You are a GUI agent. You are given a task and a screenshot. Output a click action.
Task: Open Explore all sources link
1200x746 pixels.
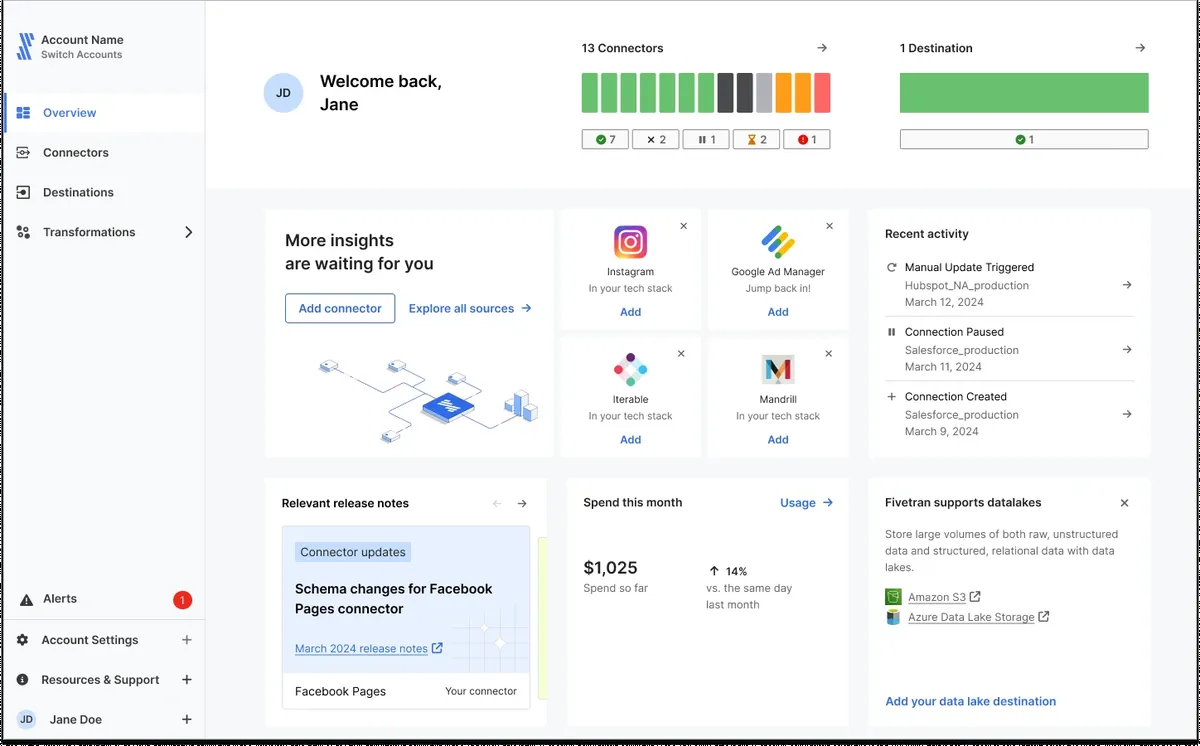coord(470,309)
